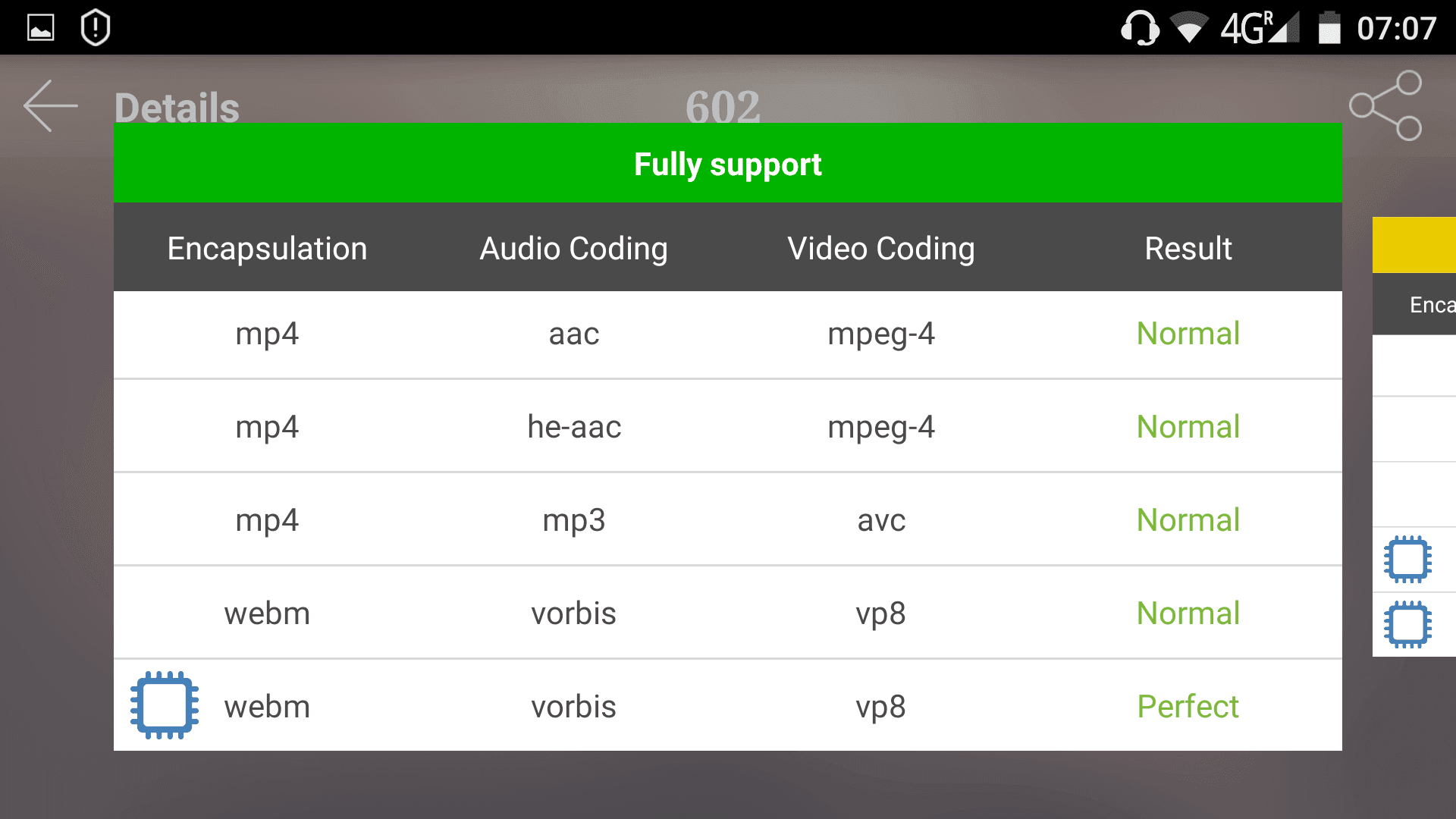Image resolution: width=1456 pixels, height=819 pixels.
Task: Select the mp4 aac mpeg-4 row
Action: click(x=728, y=334)
